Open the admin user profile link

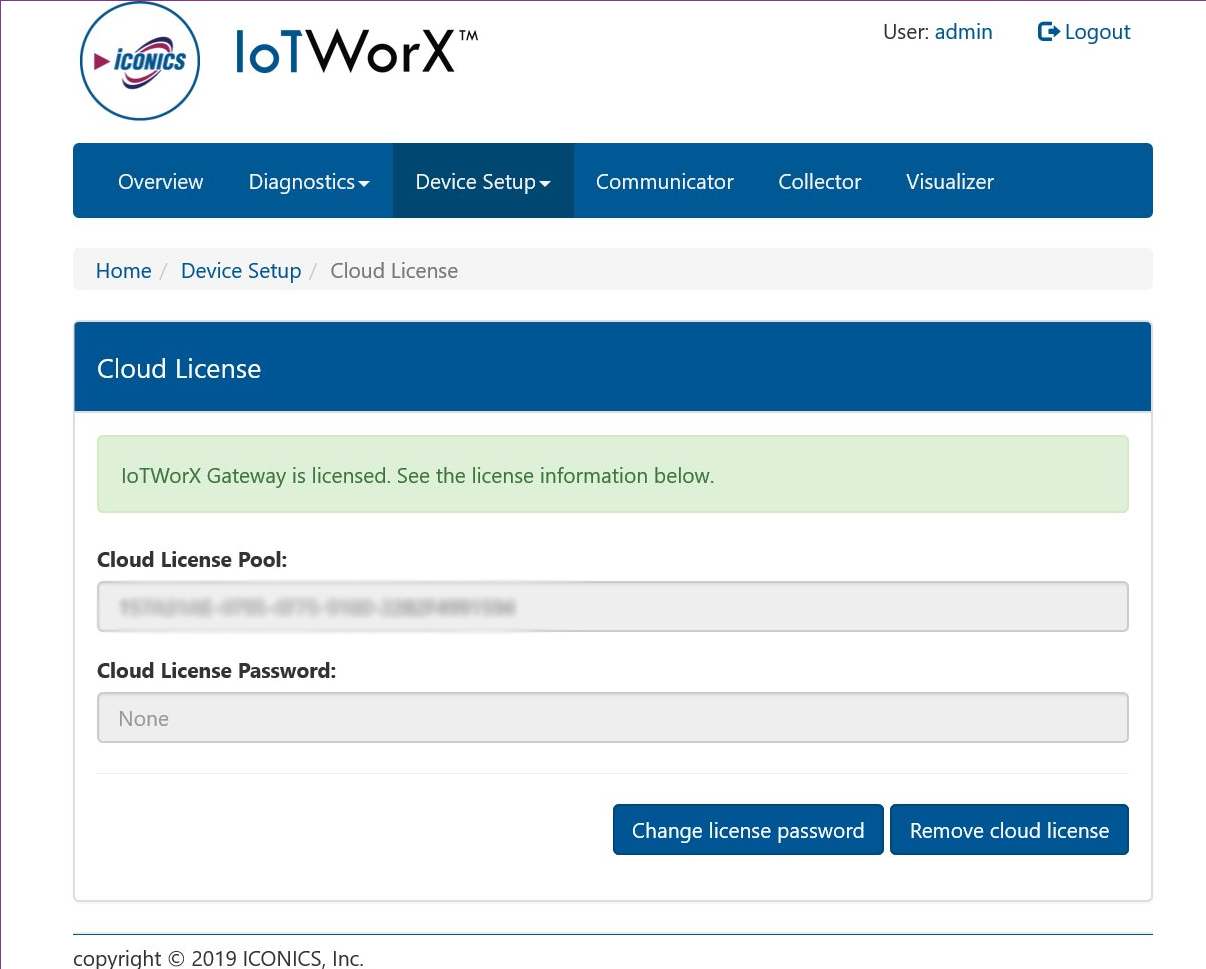(x=963, y=32)
